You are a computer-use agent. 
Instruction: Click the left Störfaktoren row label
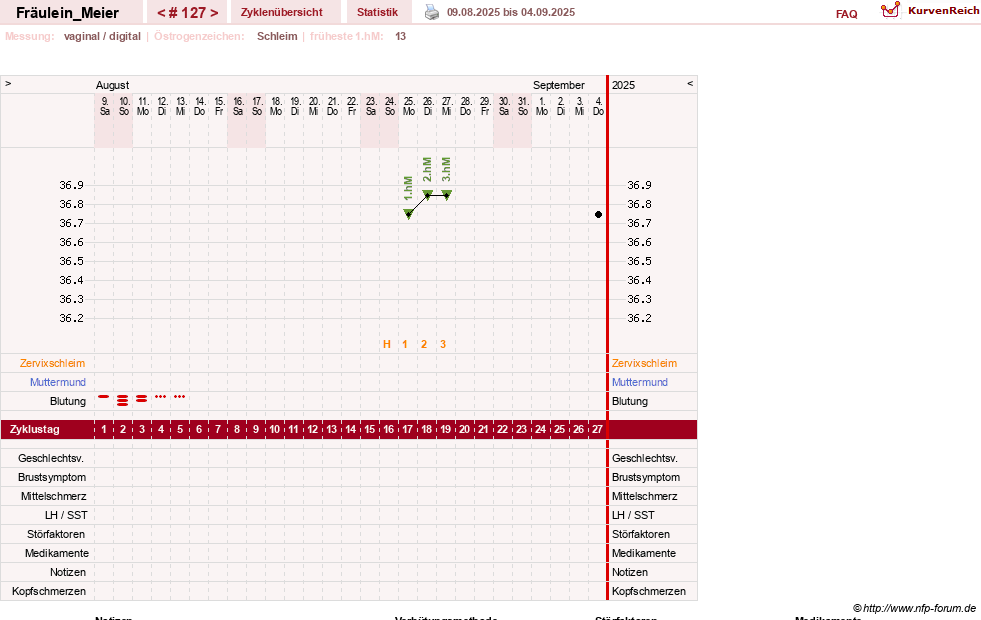tap(56, 534)
